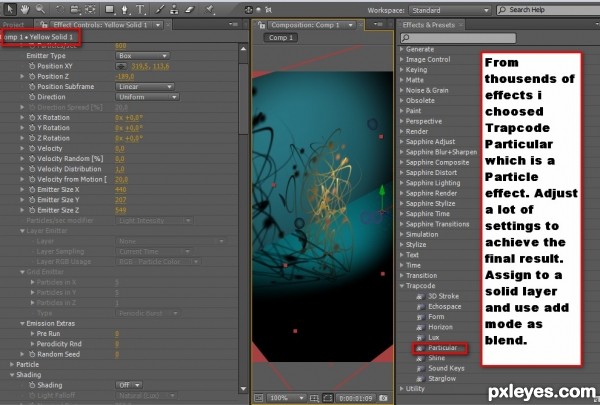Click the Search Help field
The width and height of the screenshot is (600, 405).
pos(549,10)
